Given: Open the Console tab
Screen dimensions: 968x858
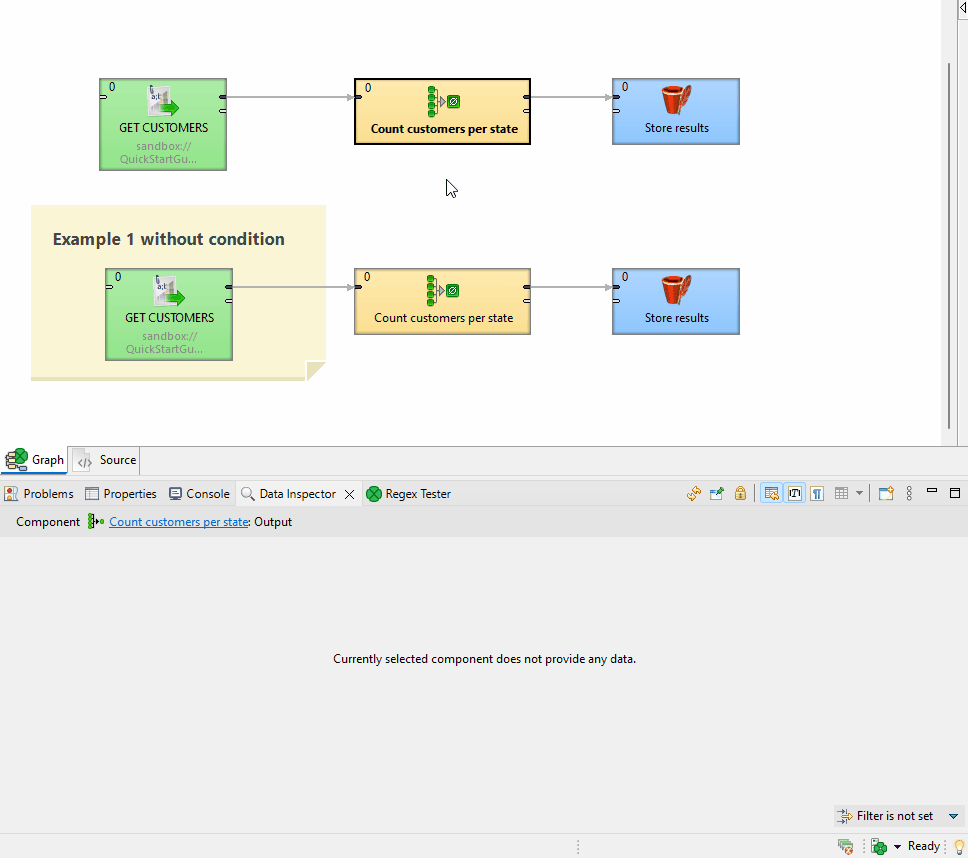Looking at the screenshot, I should coord(199,494).
